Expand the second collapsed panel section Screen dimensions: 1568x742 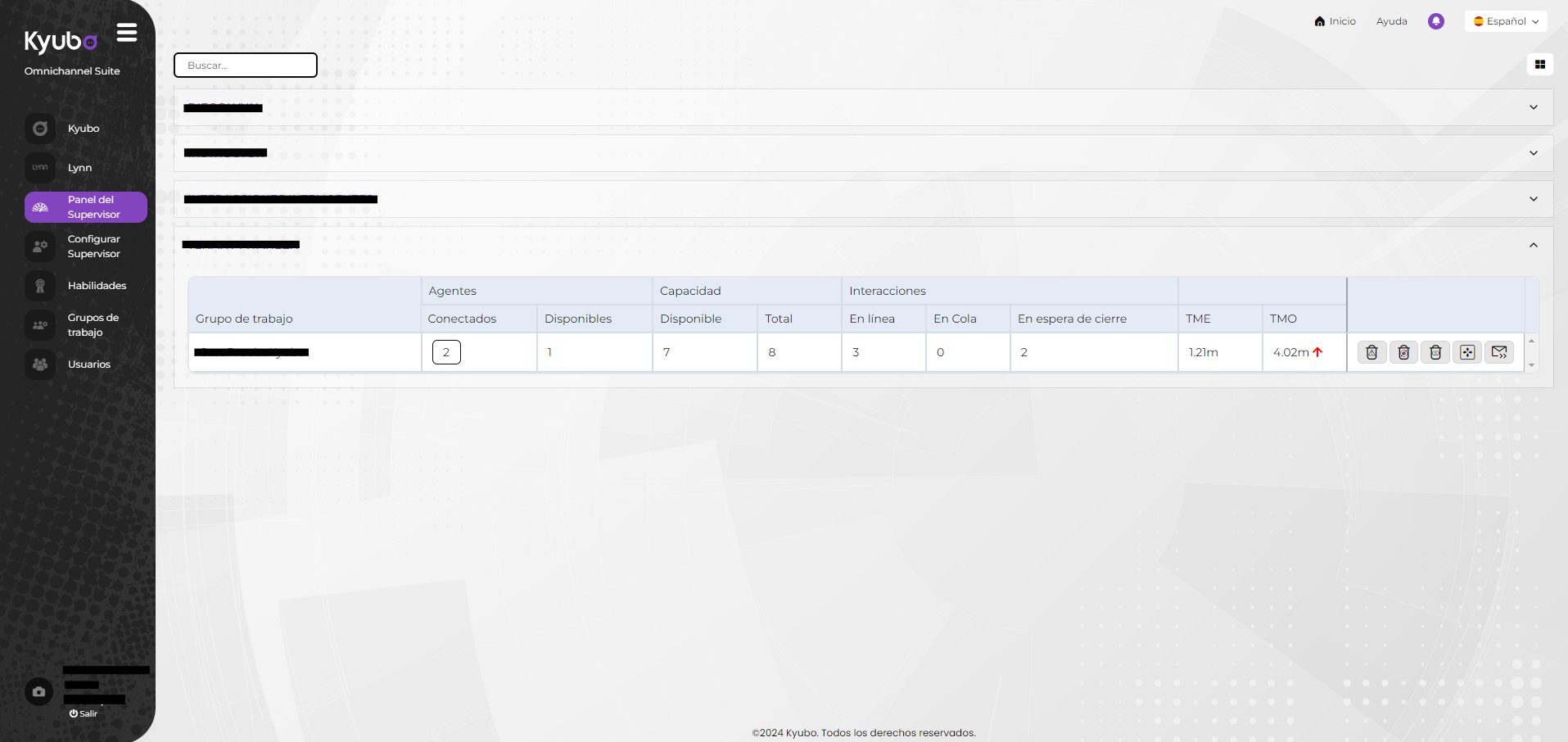point(1533,153)
